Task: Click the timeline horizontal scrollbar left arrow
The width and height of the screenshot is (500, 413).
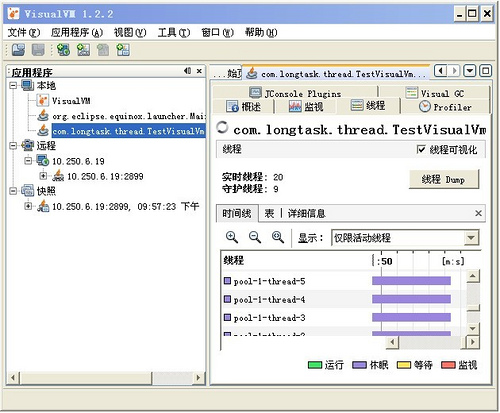Action: (392, 342)
